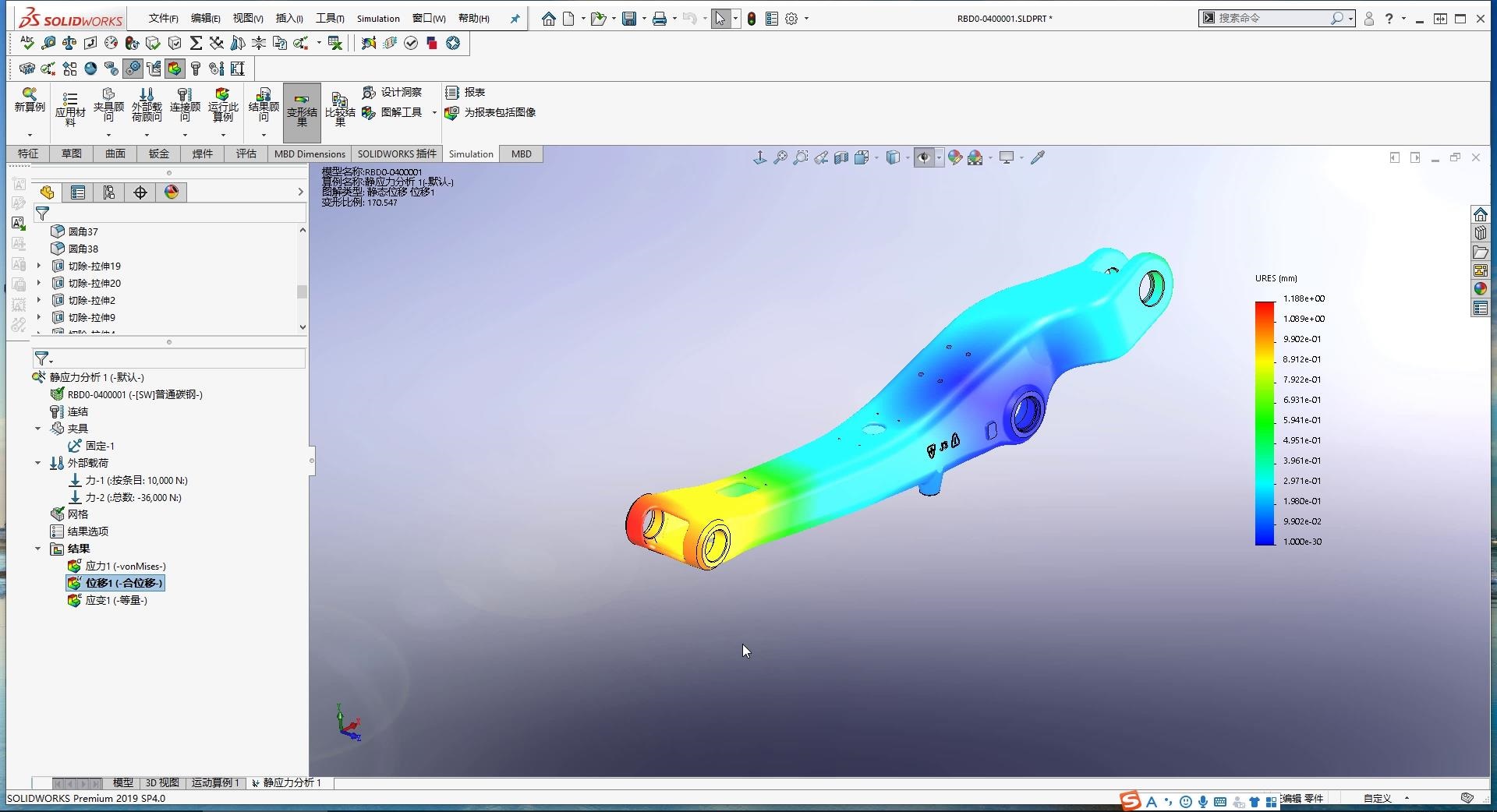Click the home icon in top toolbar
The image size is (1497, 812).
point(549,19)
